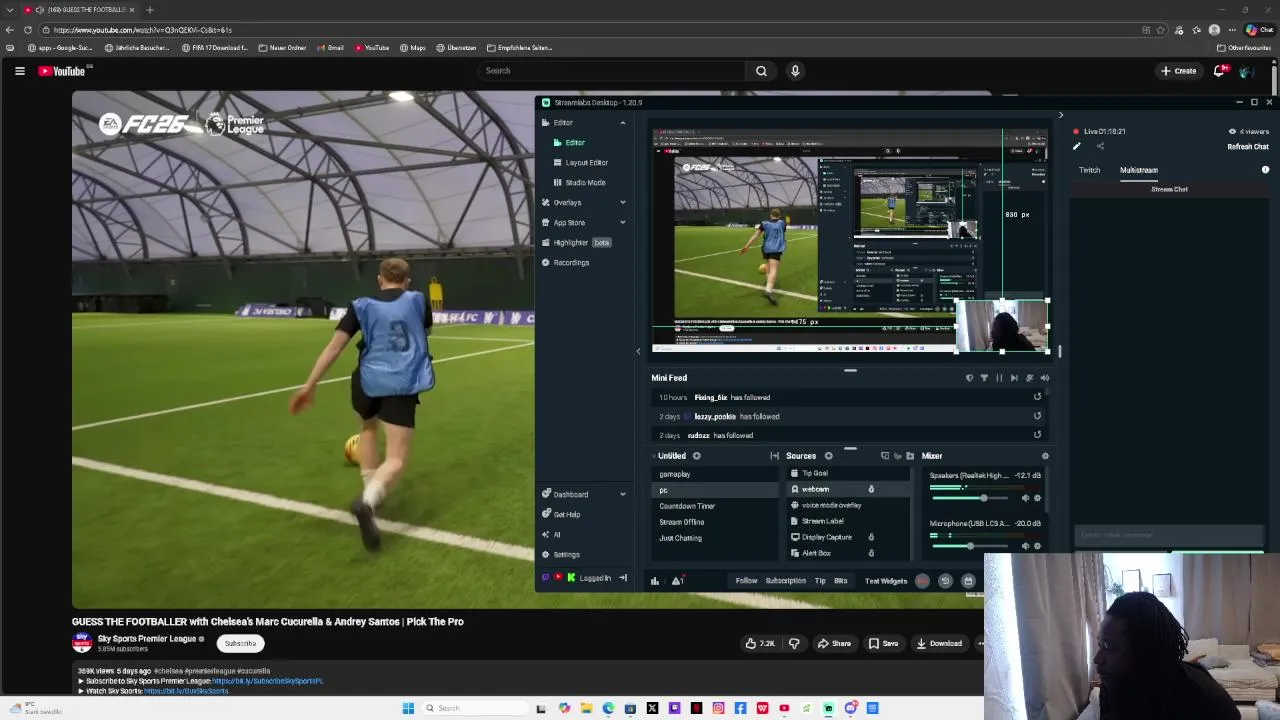Screen dimensions: 1280x720
Task: Open Mini Feed shield safe mode icon
Action: pos(969,378)
